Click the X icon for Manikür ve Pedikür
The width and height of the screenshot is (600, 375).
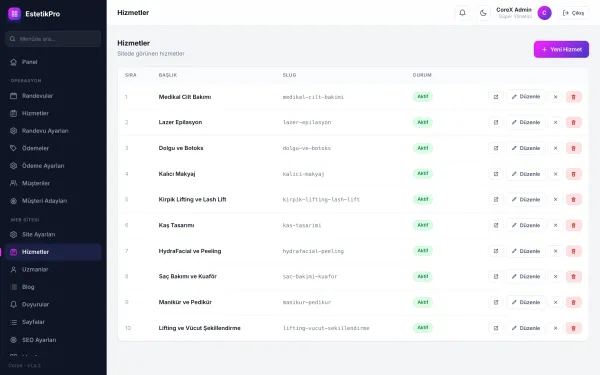(x=555, y=302)
